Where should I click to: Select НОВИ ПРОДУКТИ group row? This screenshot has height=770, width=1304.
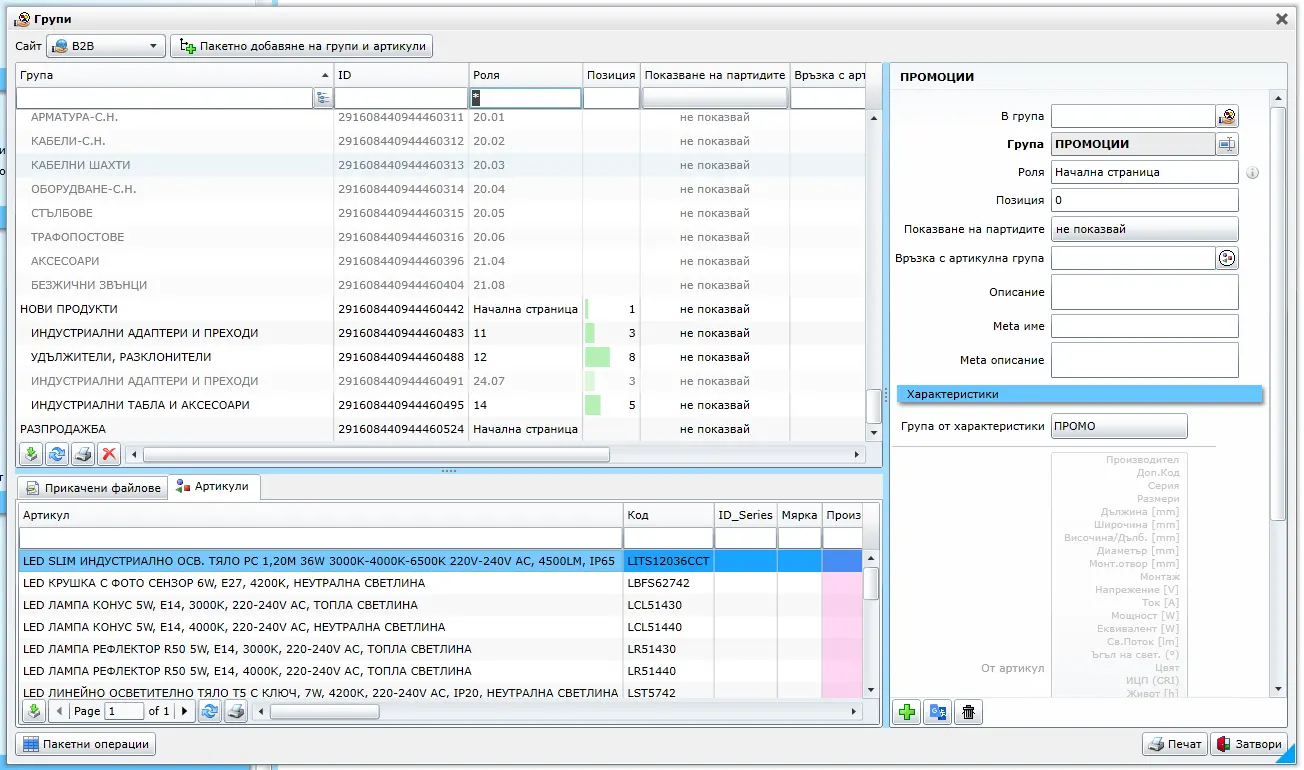440,309
